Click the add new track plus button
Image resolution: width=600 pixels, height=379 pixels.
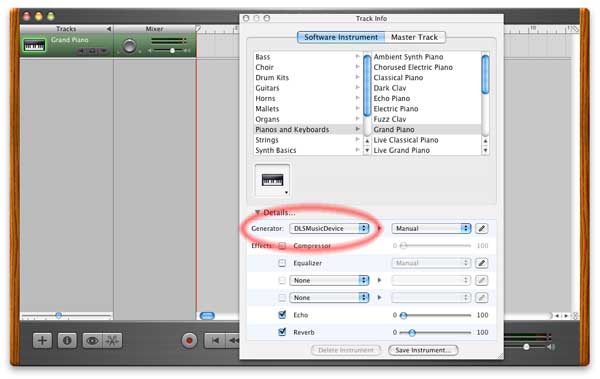[42, 340]
